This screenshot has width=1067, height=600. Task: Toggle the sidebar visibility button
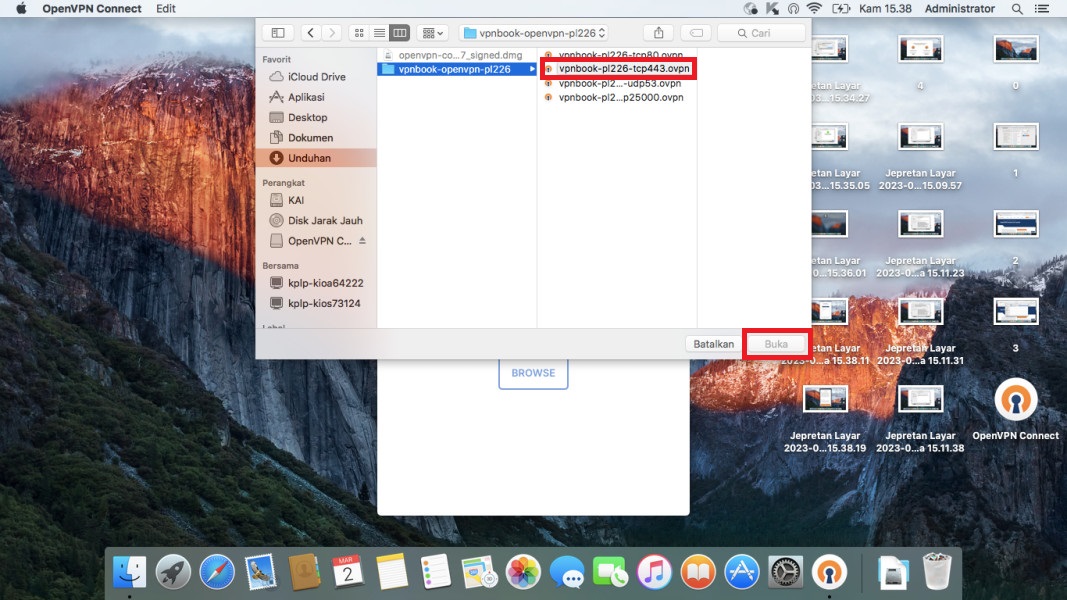[278, 33]
